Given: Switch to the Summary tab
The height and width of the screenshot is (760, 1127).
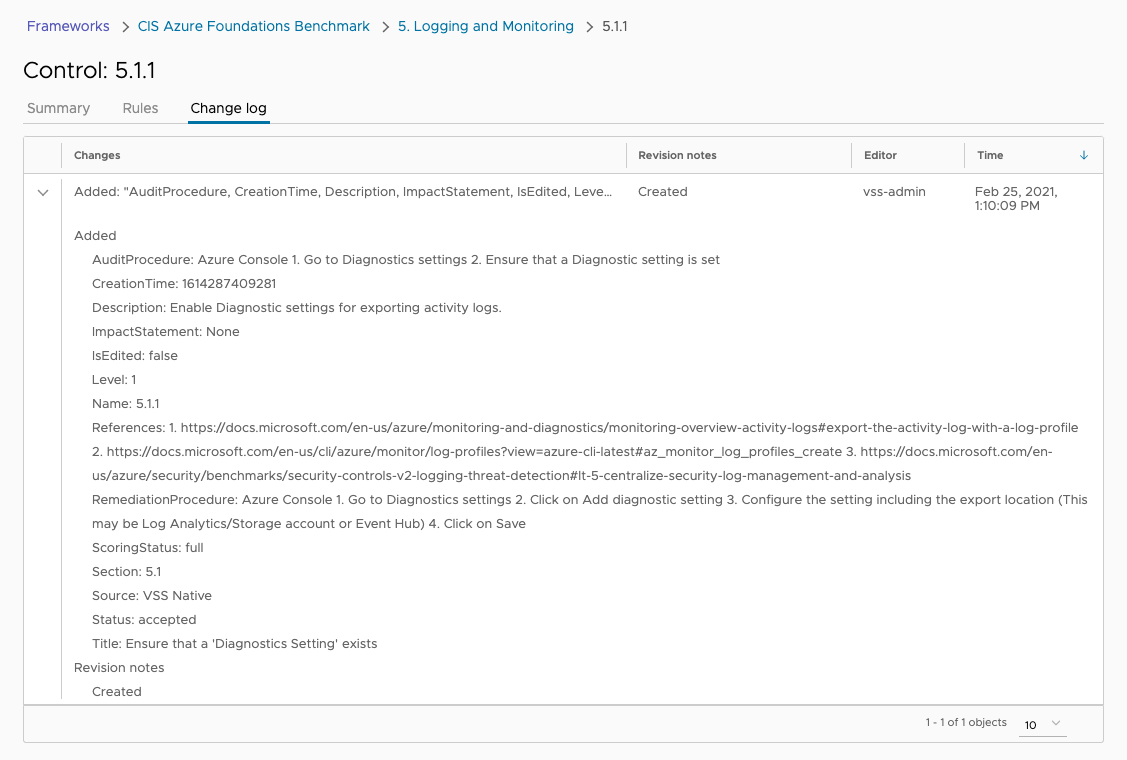Looking at the screenshot, I should coord(58,108).
